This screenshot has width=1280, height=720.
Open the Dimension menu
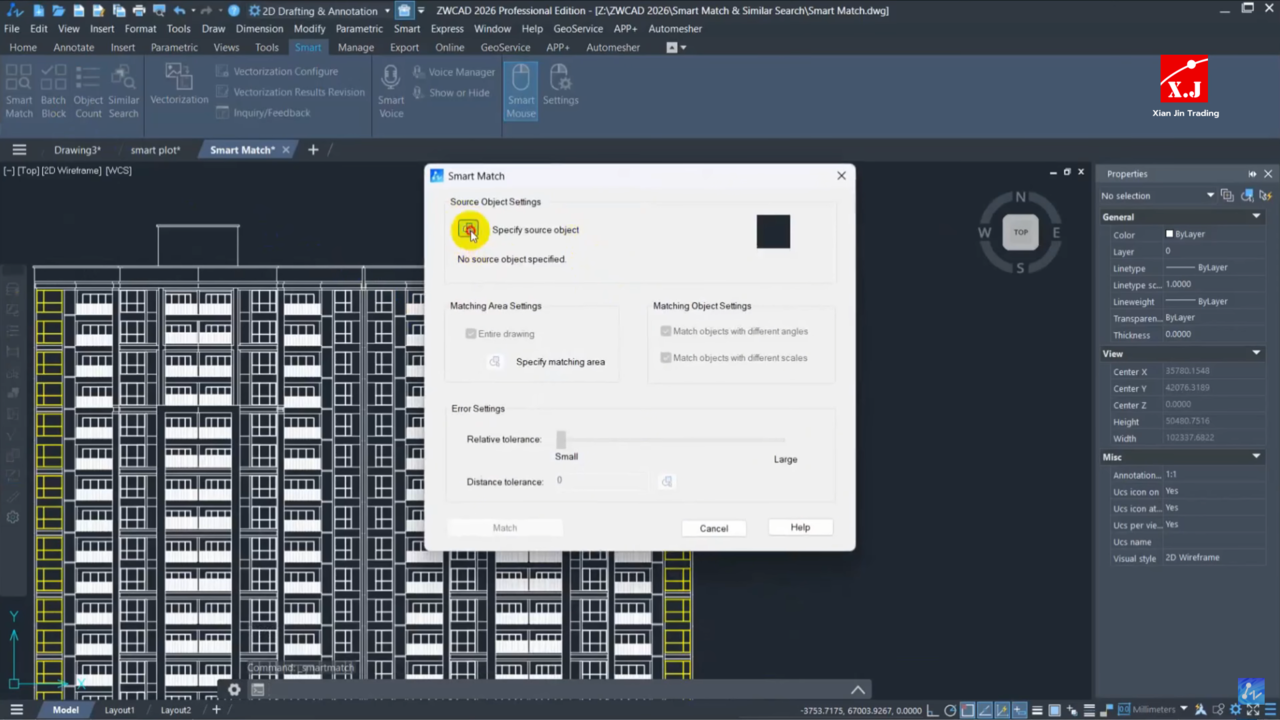click(x=259, y=29)
